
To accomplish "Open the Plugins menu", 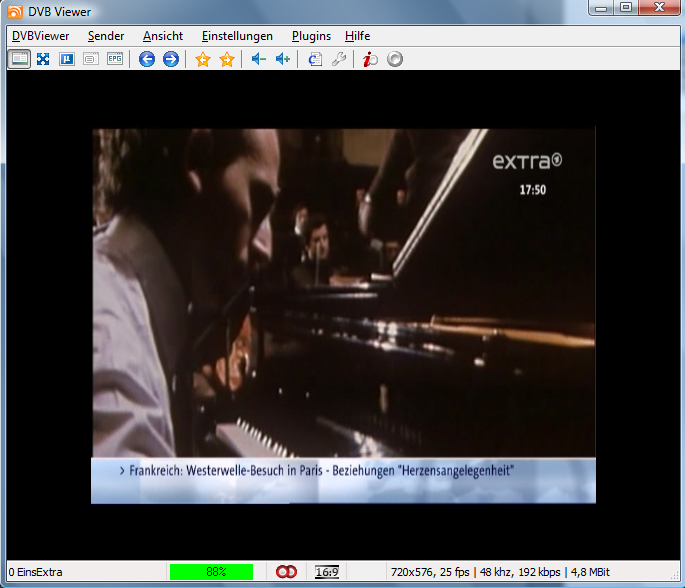I will click(311, 35).
